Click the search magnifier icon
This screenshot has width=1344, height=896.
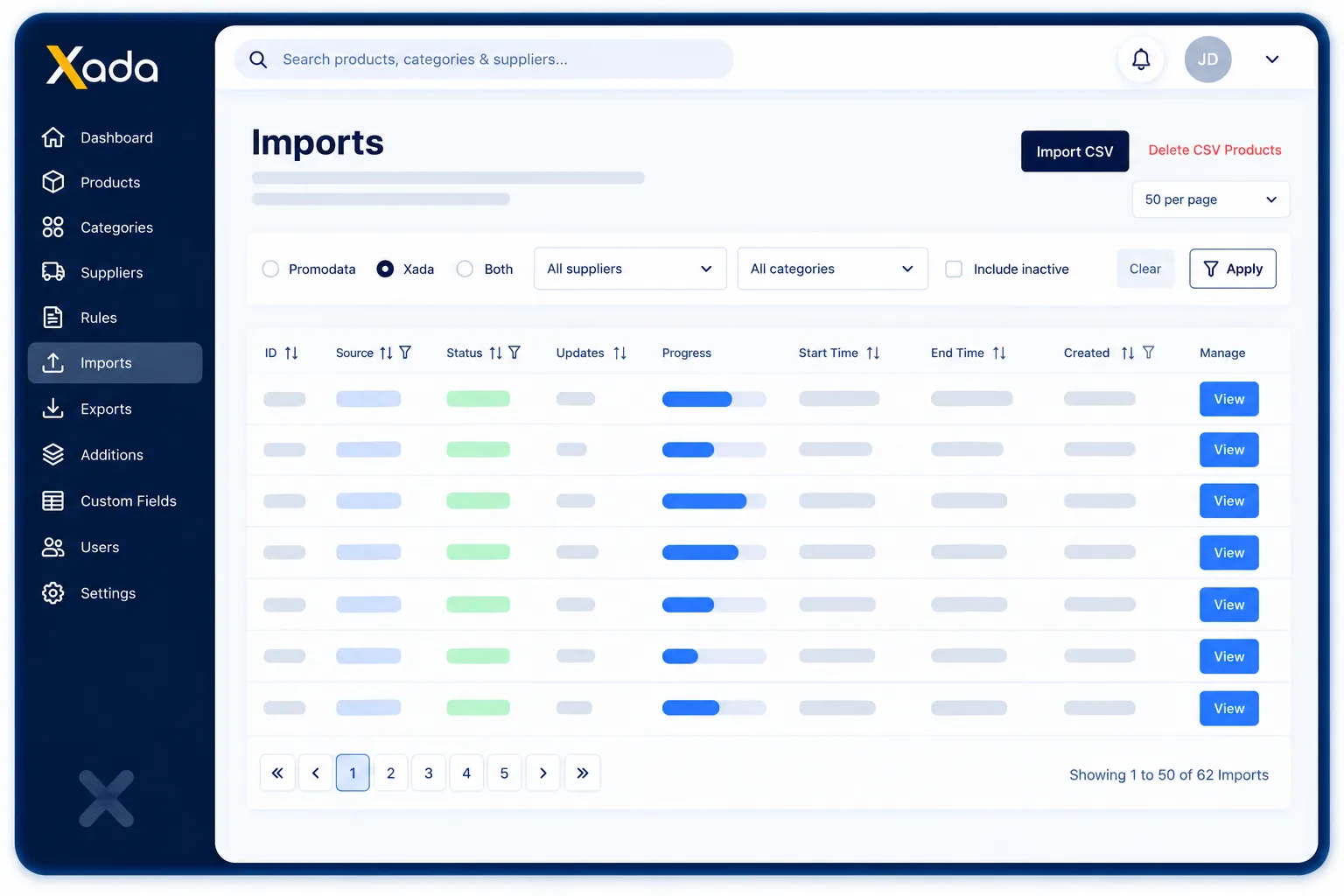tap(258, 59)
